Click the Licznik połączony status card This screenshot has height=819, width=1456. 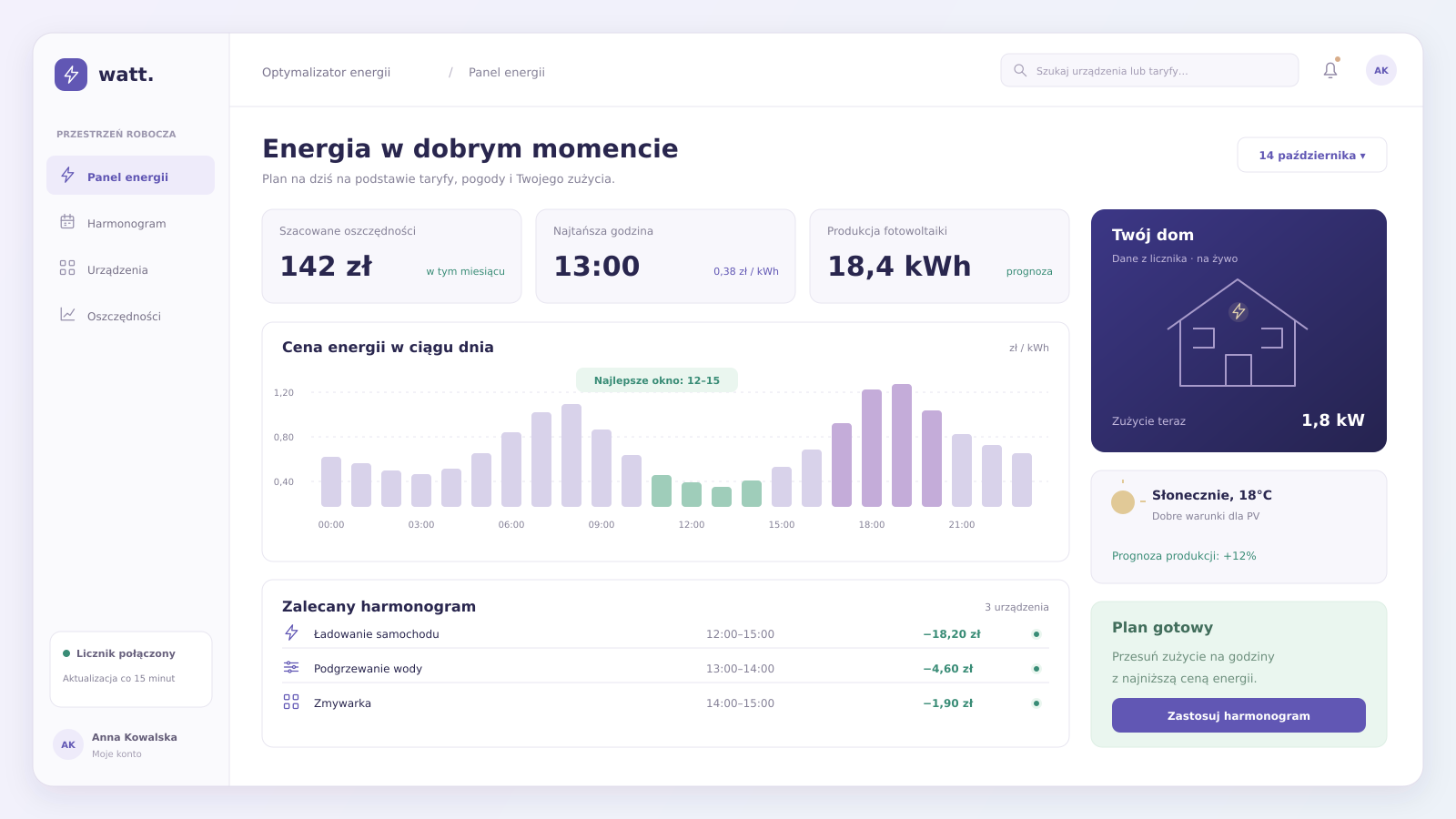point(131,669)
